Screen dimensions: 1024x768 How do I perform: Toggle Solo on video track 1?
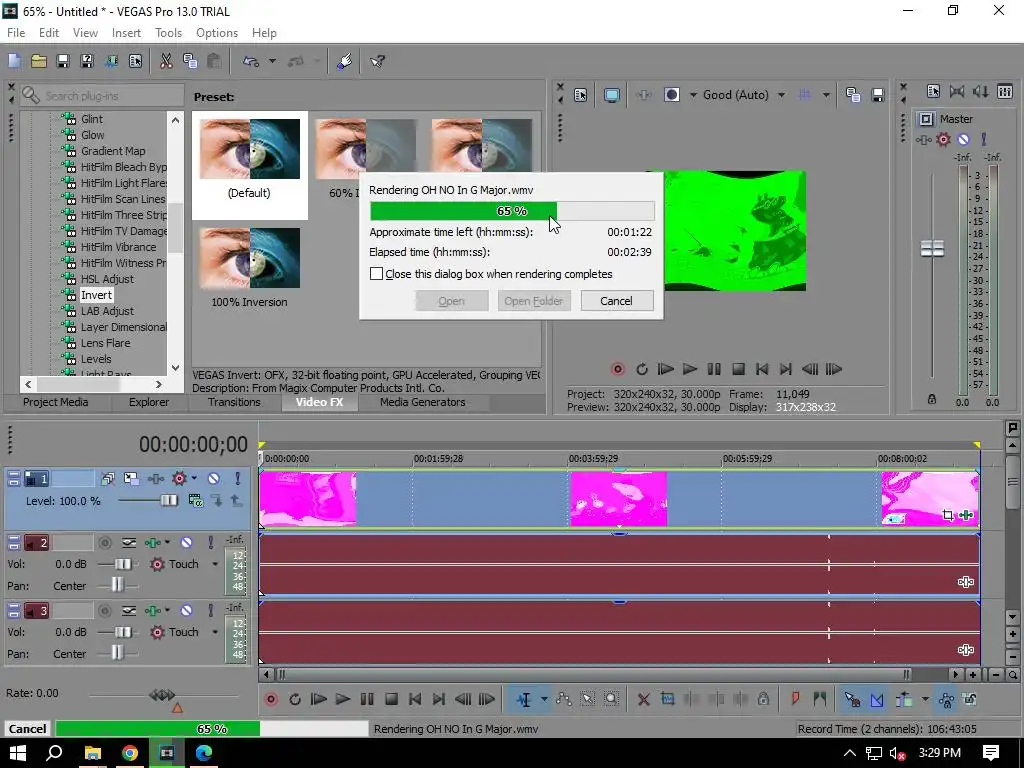coord(238,479)
